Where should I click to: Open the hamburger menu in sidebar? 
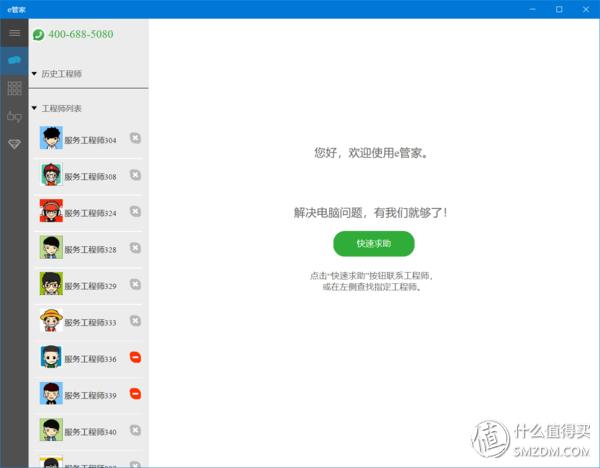click(15, 33)
